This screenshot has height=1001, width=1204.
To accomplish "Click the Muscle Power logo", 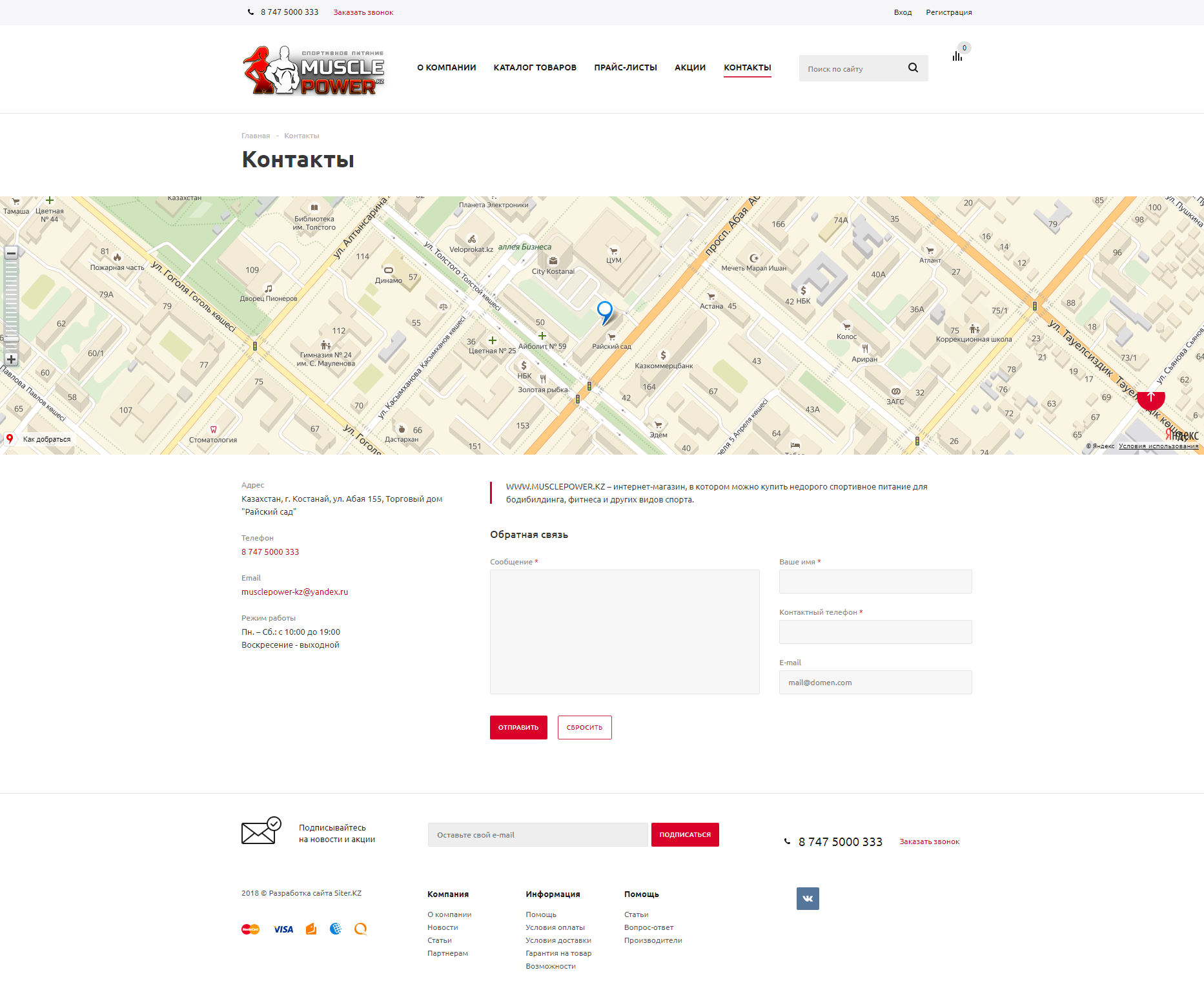I will [314, 71].
